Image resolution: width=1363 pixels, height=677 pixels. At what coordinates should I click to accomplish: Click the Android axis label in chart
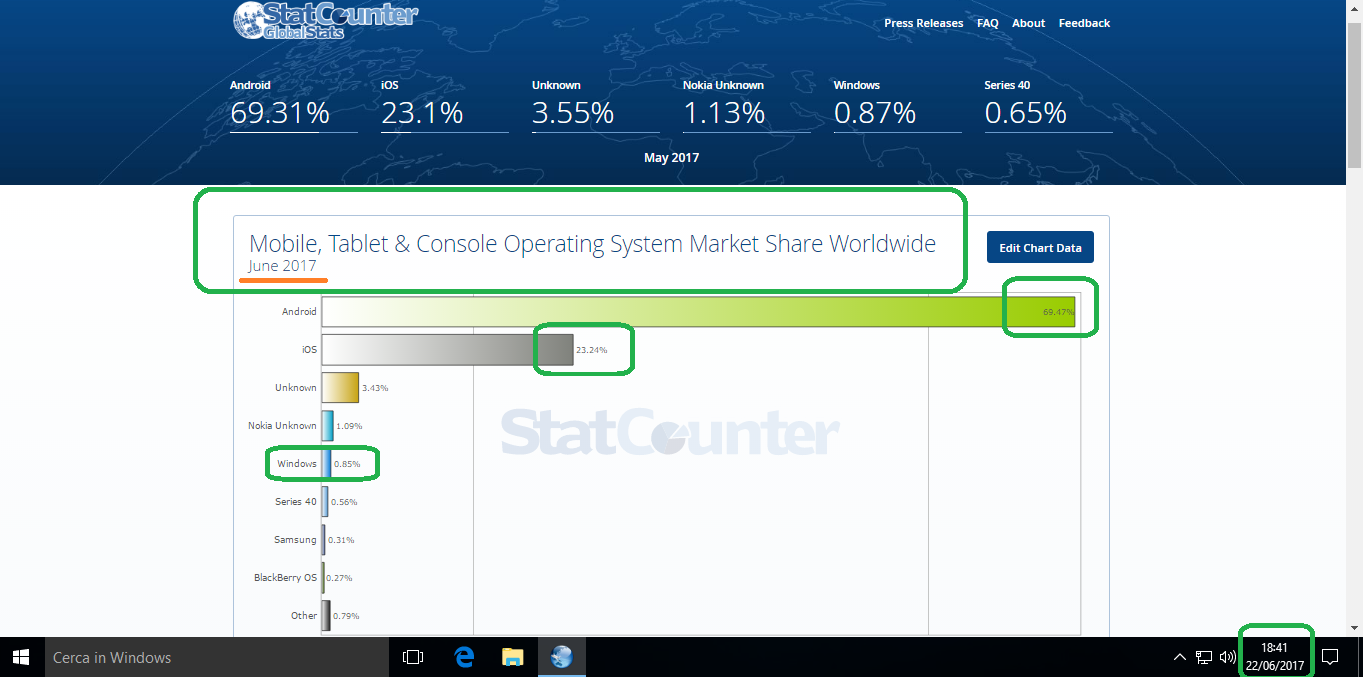coord(299,312)
